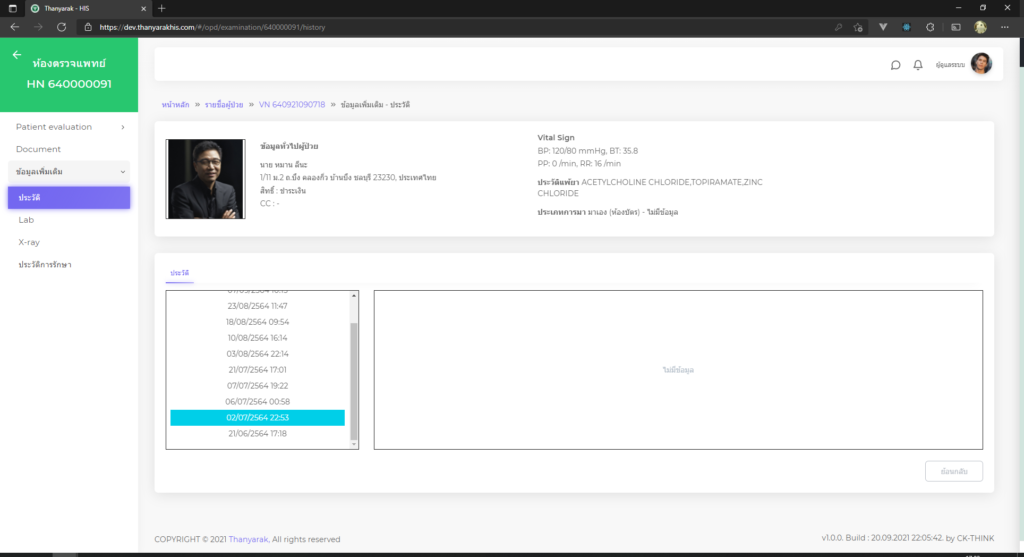Select the 21/06/2564 17:18 history entry

pos(257,434)
